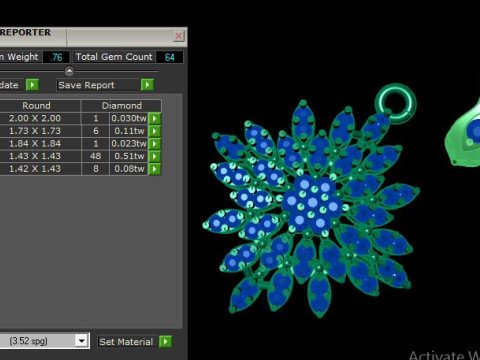Open the material density dropdown (3.52 spg)
This screenshot has width=480, height=360.
[x=81, y=341]
